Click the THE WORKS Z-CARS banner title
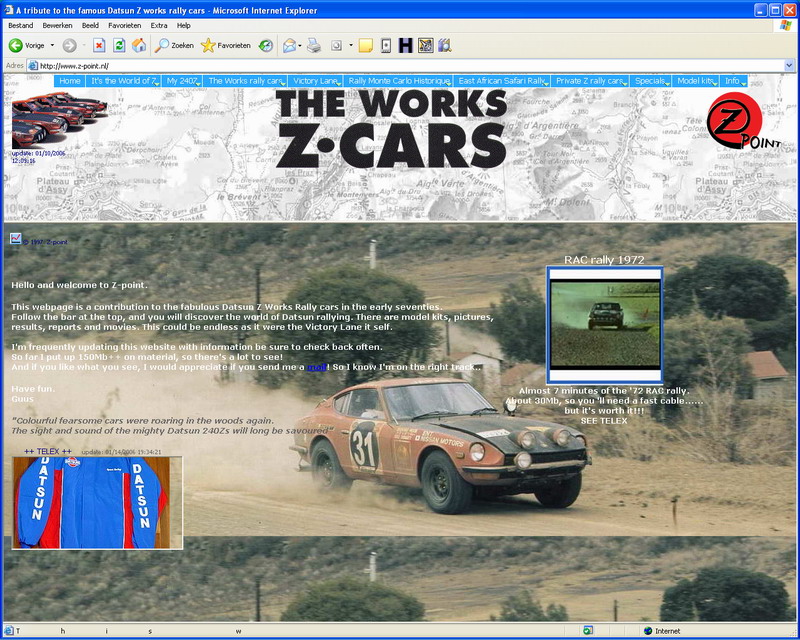This screenshot has height=640, width=800. 391,129
